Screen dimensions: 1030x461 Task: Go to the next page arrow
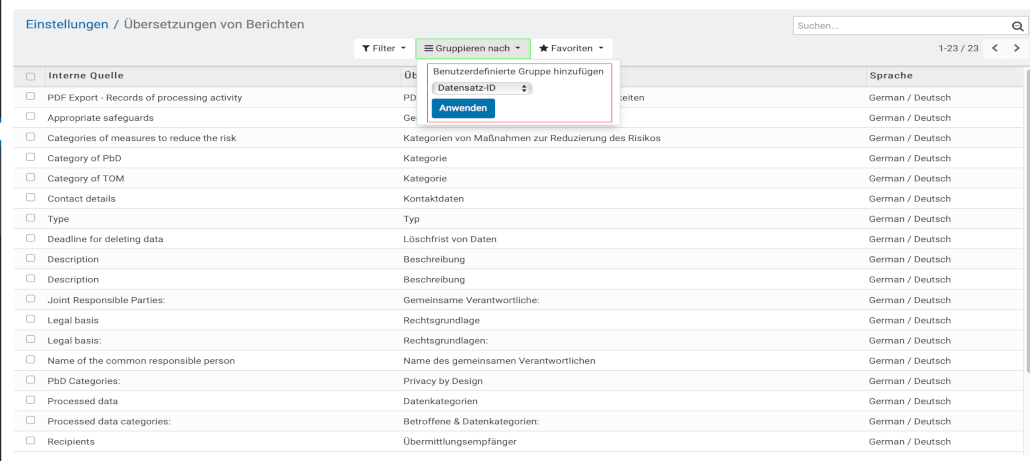click(1017, 48)
